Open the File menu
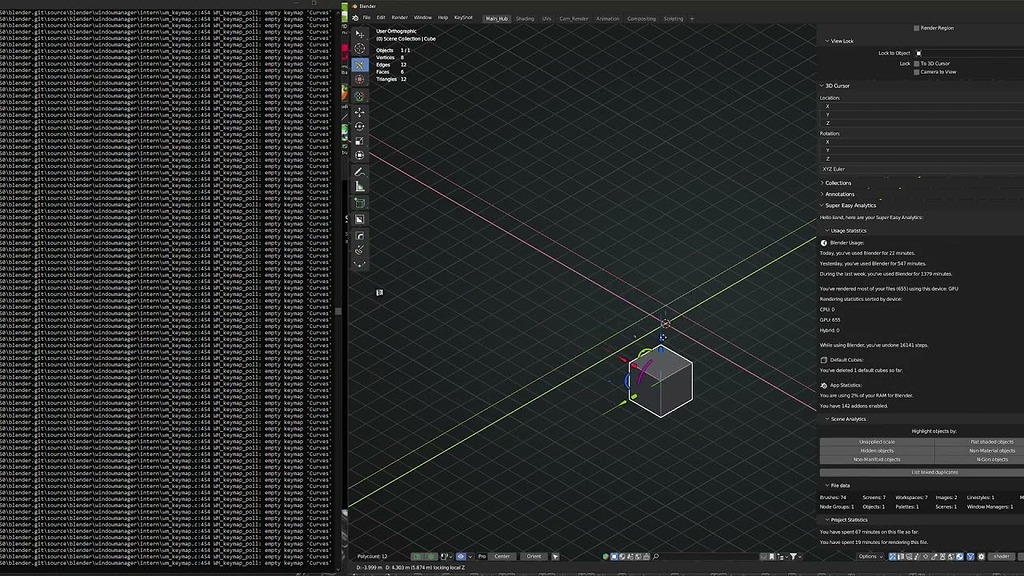This screenshot has height=576, width=1024. click(x=366, y=18)
